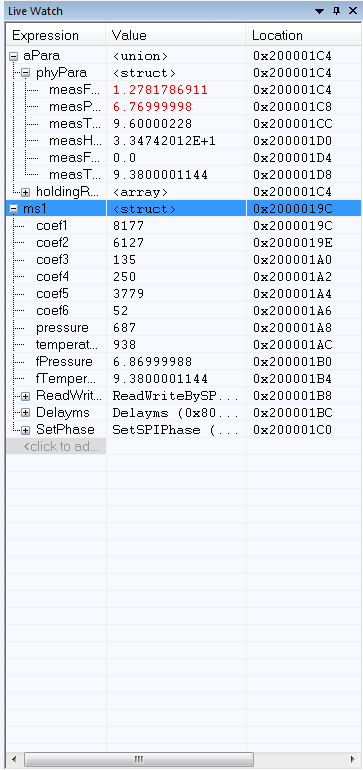Click the SetSPIPhase value cell

176,430
